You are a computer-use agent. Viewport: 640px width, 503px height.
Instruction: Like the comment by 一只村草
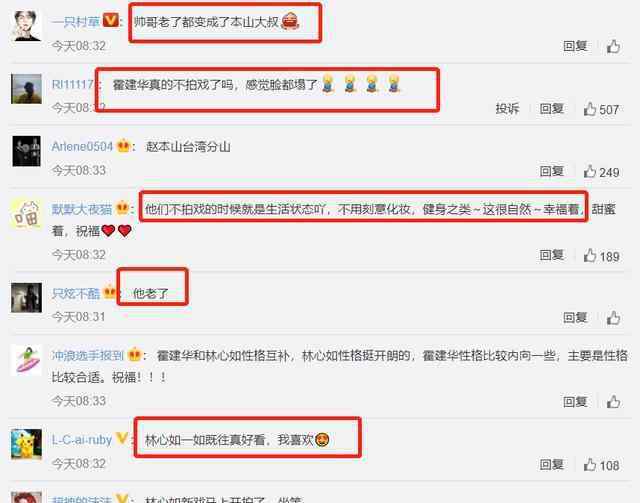(x=613, y=46)
